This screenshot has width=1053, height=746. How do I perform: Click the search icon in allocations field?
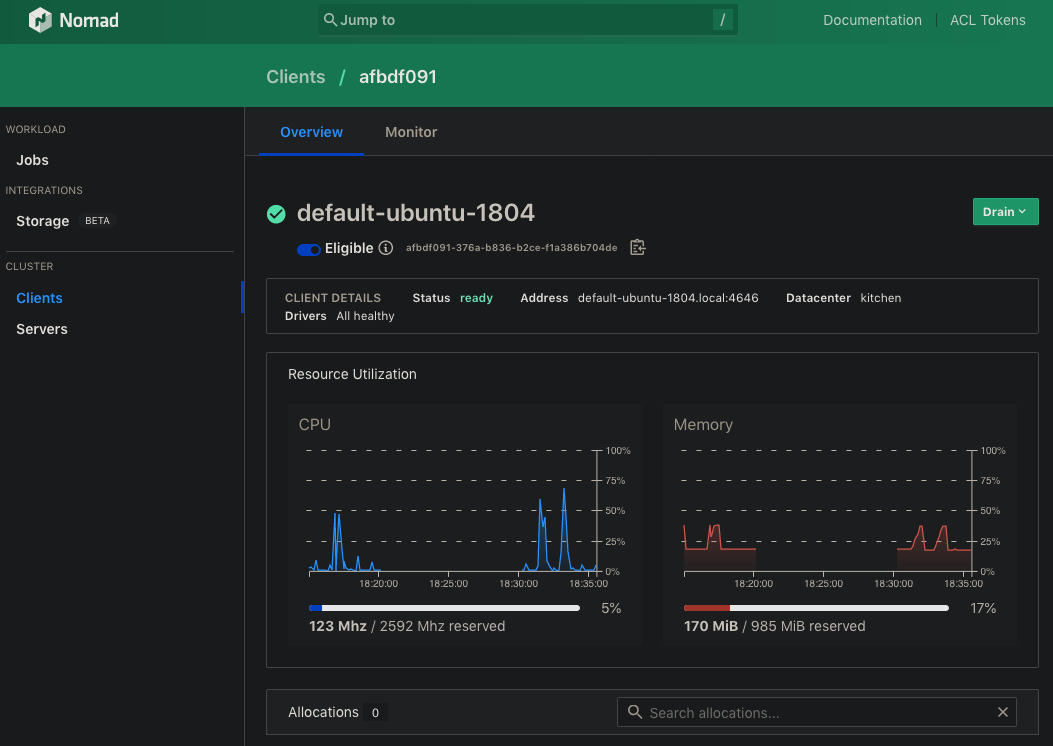(x=635, y=712)
